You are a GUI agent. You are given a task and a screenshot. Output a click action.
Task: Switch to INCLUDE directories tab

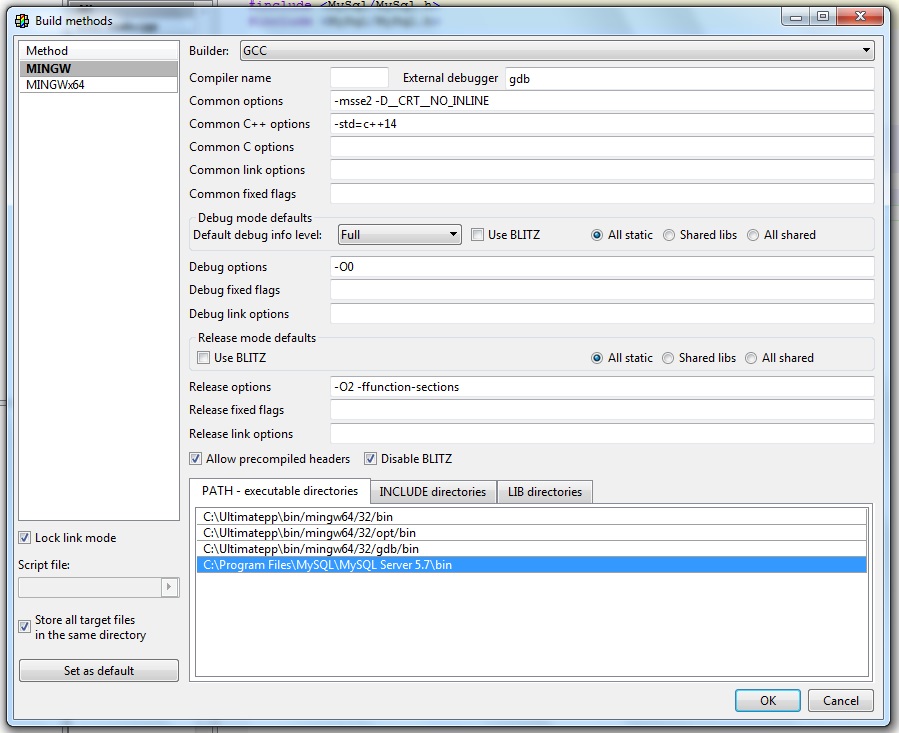click(432, 492)
